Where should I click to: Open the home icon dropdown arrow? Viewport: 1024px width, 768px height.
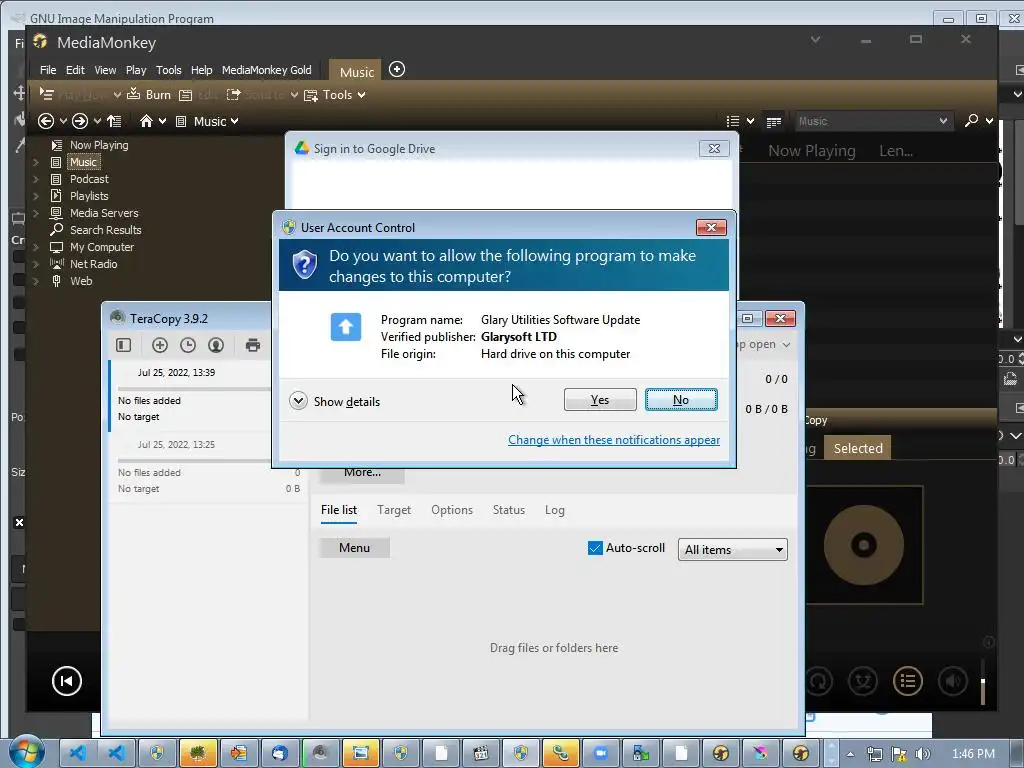click(162, 121)
